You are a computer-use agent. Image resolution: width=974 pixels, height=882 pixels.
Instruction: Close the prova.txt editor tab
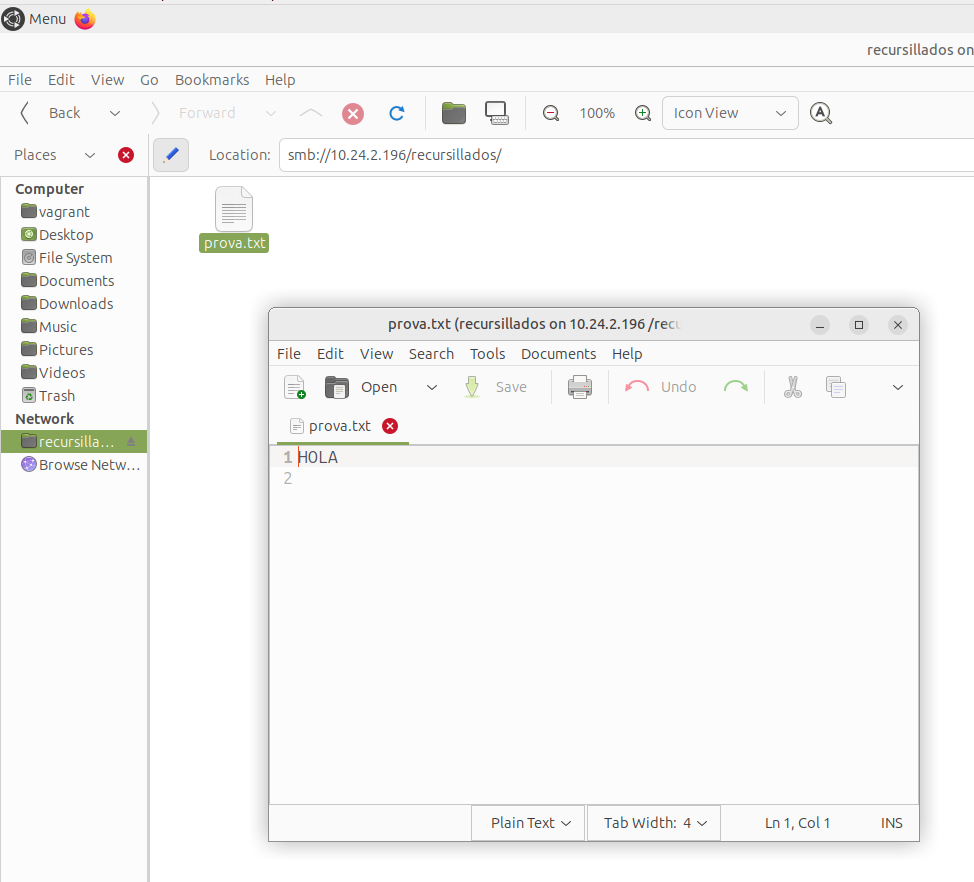(390, 426)
